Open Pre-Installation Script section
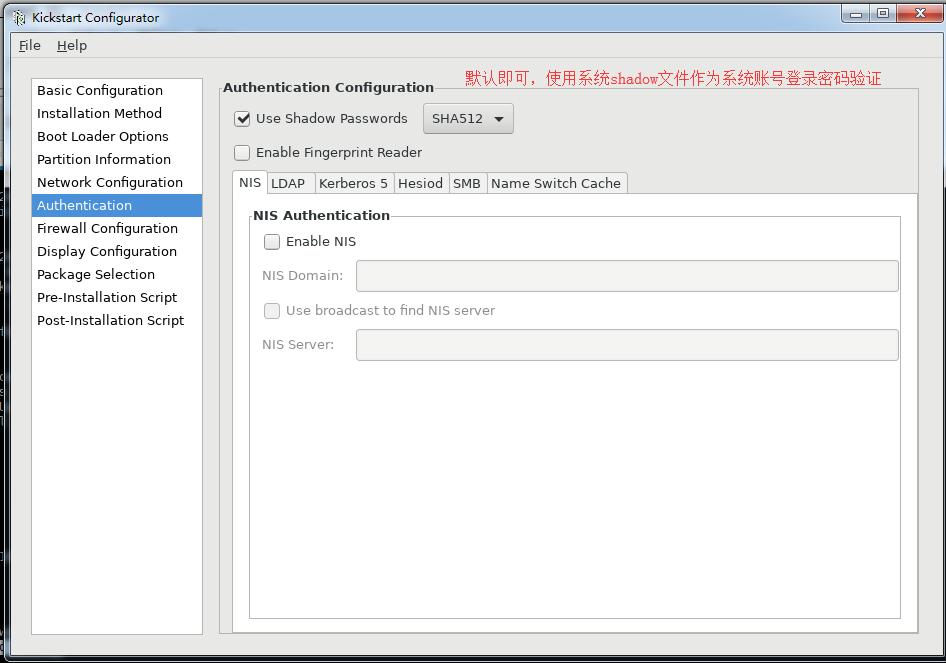946x663 pixels. coord(117,297)
